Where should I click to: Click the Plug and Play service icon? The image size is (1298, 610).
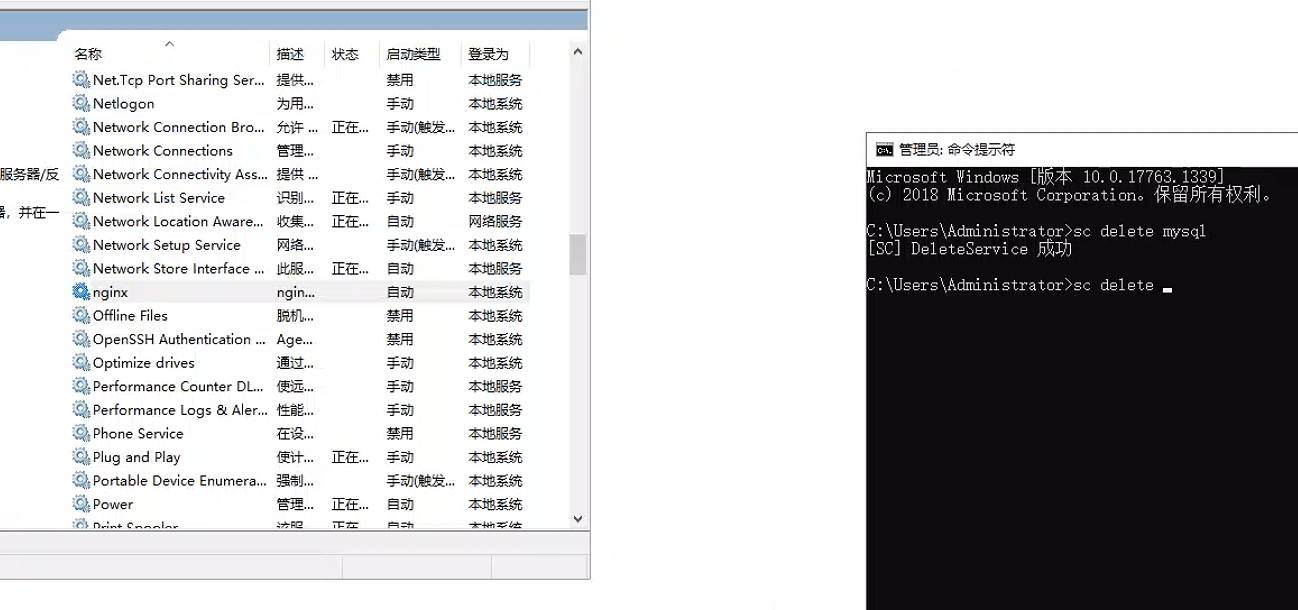pos(81,457)
